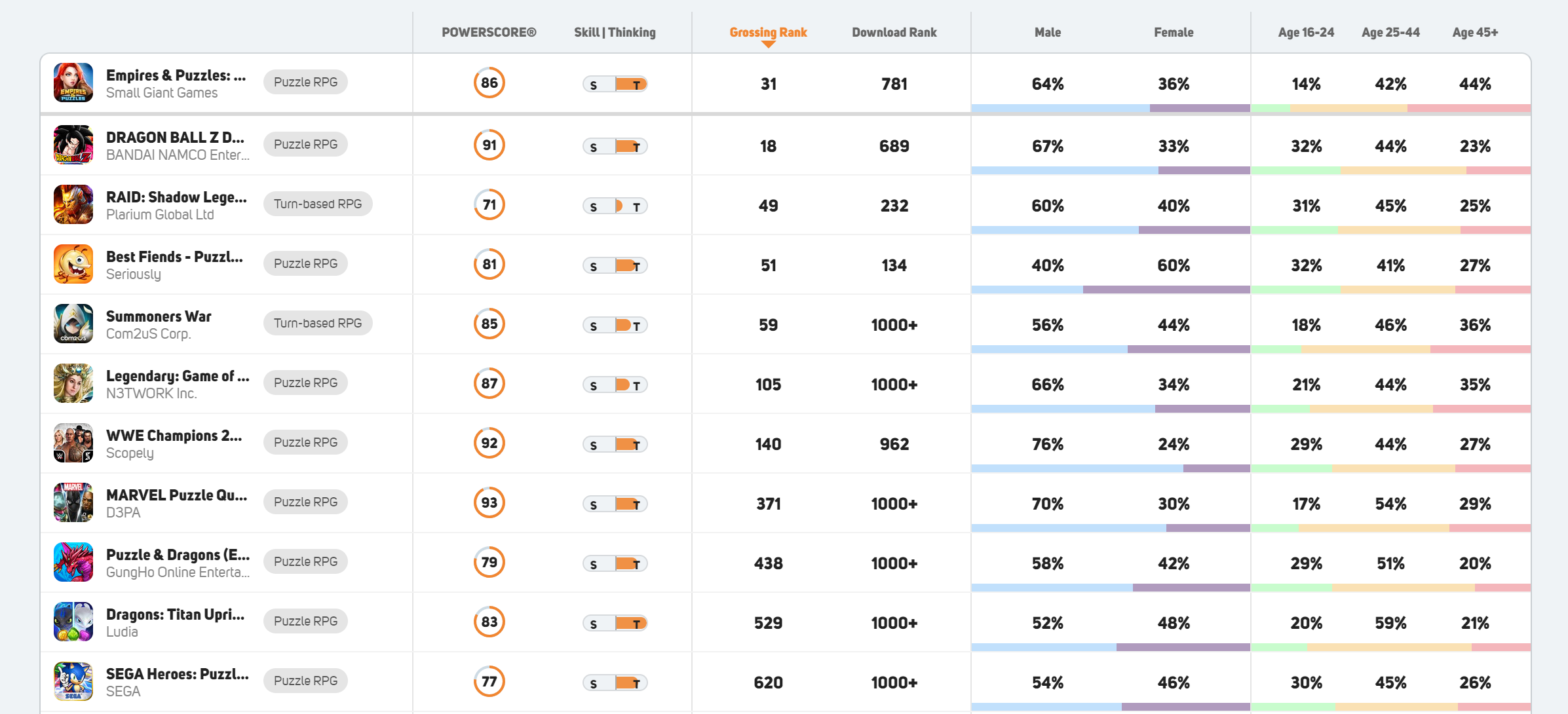1568x714 pixels.
Task: Sort by Download Rank column
Action: [894, 32]
